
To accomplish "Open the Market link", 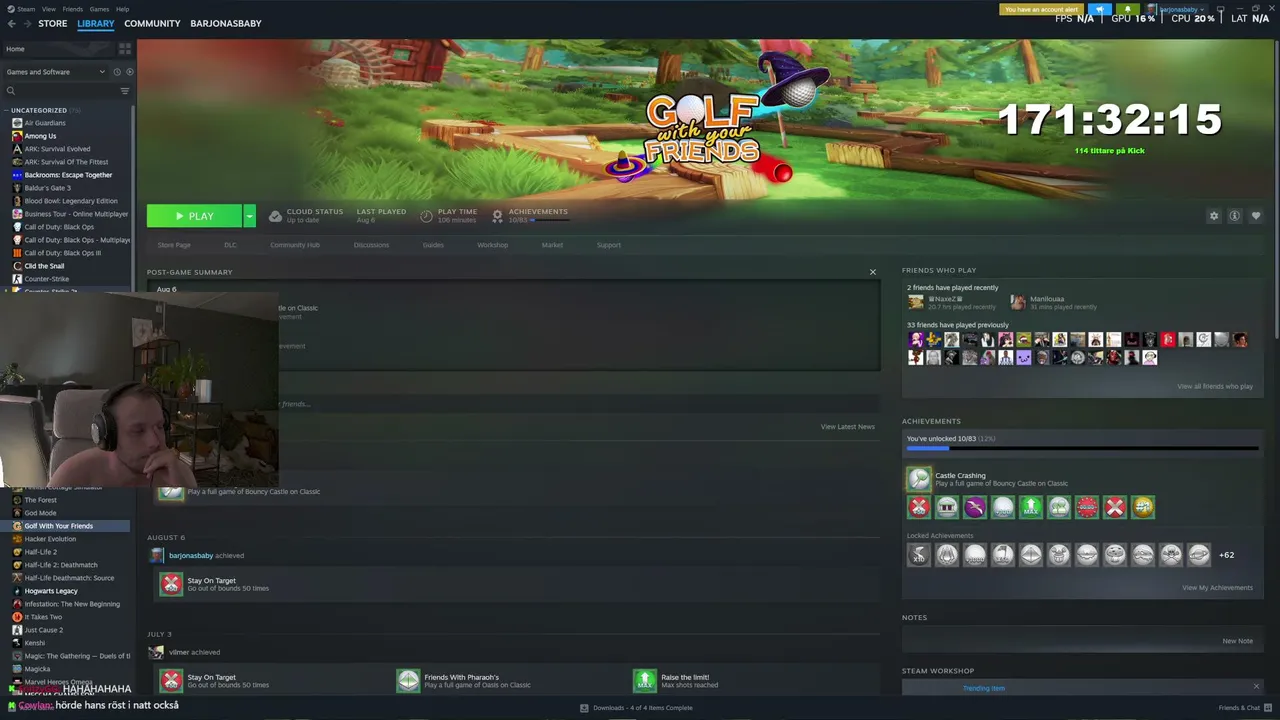I will (x=552, y=245).
